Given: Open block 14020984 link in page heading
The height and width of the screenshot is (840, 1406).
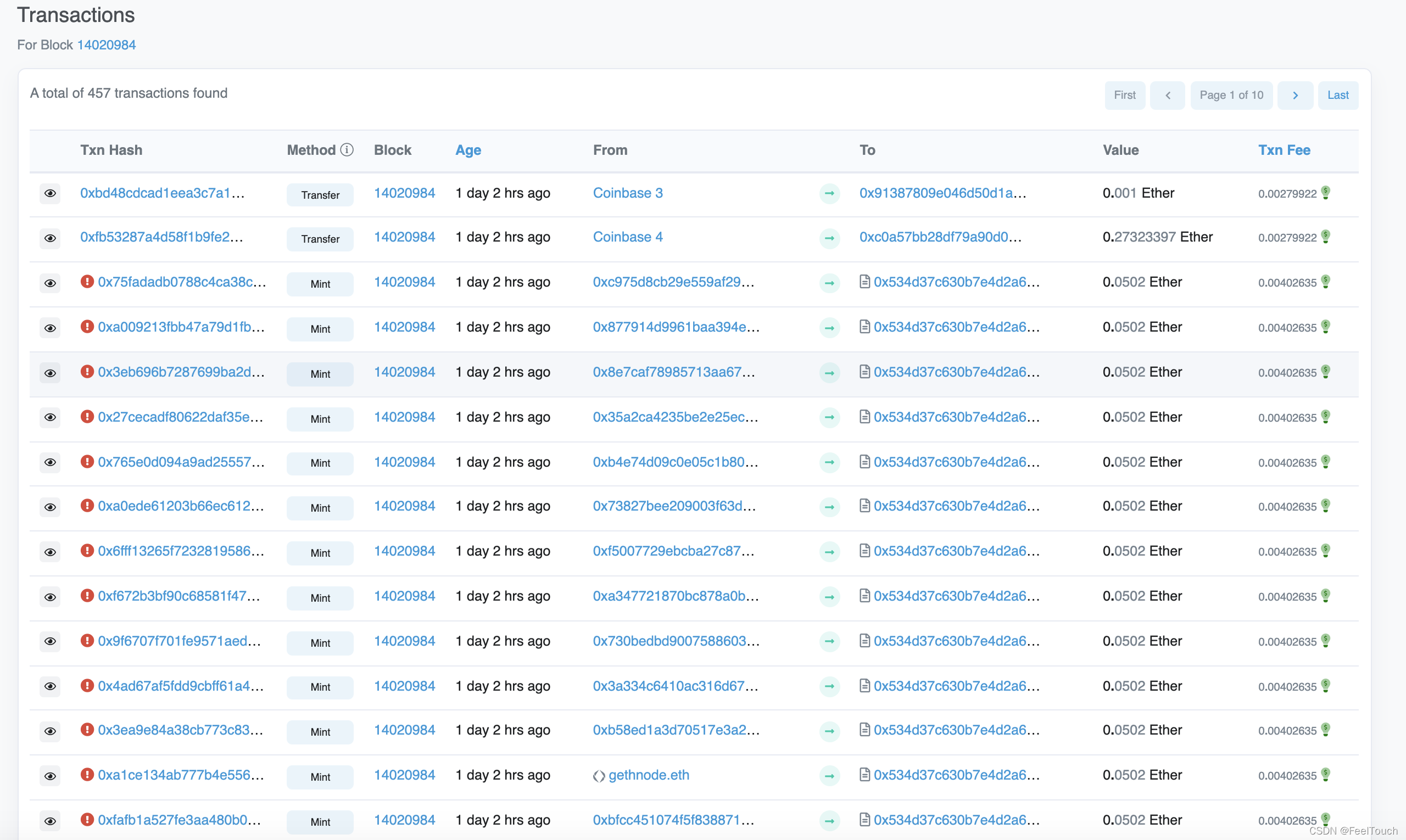Looking at the screenshot, I should [107, 44].
